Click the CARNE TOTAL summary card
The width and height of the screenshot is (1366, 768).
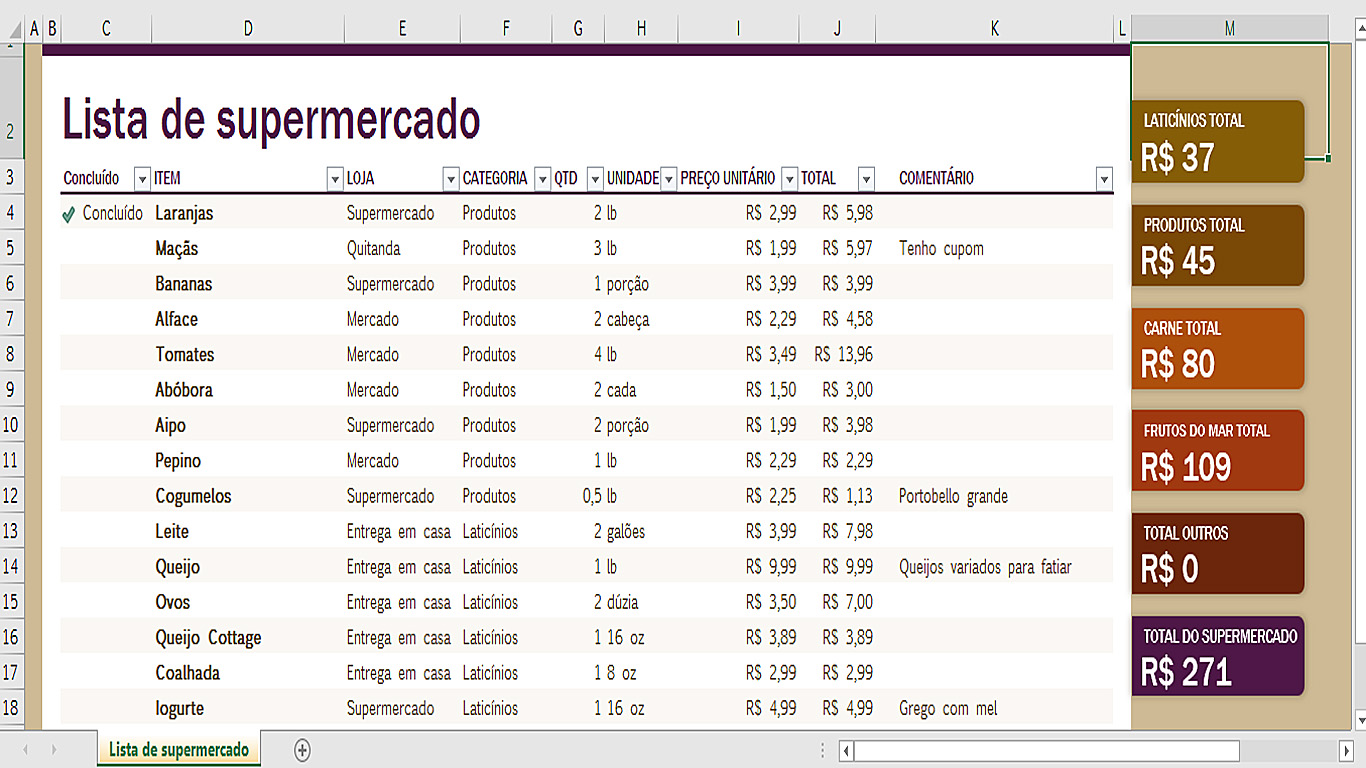1218,348
